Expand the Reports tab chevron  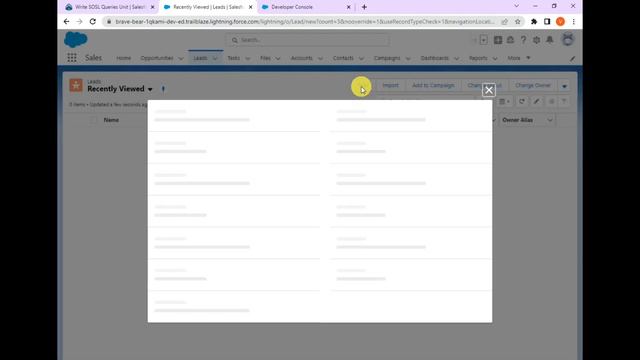pos(495,59)
